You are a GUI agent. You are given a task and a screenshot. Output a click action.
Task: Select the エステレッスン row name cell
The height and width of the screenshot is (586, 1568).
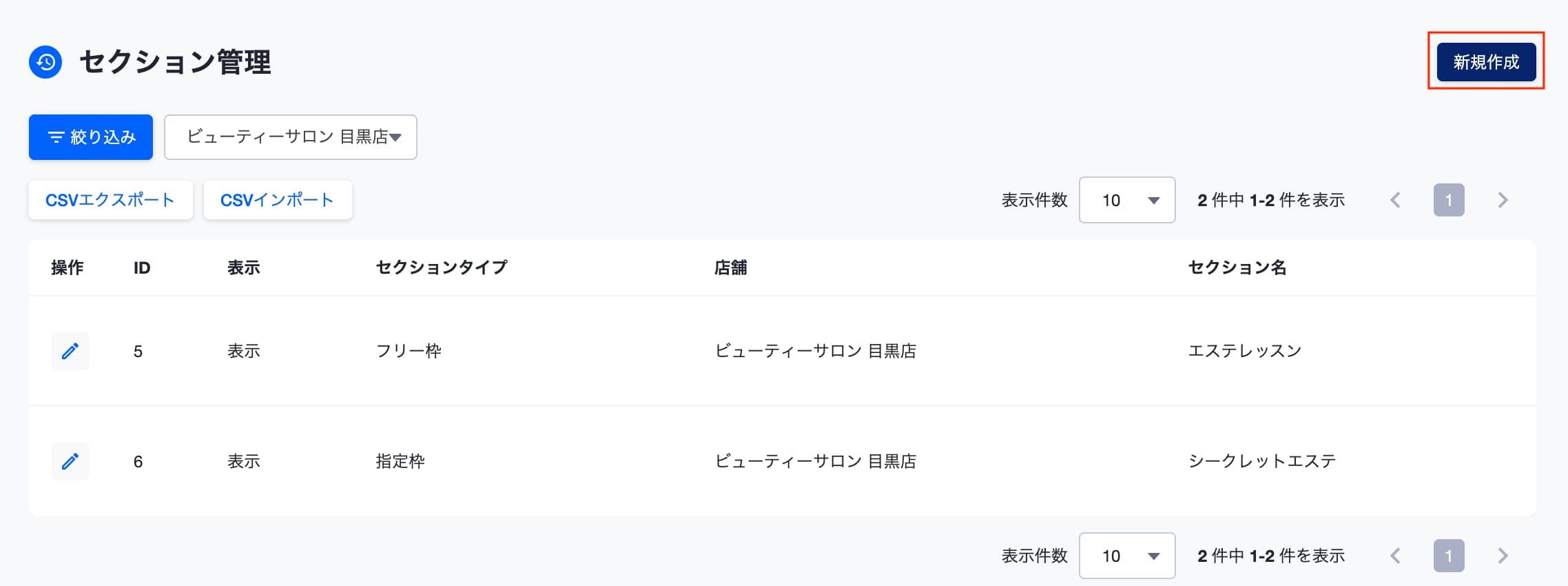click(x=1245, y=351)
